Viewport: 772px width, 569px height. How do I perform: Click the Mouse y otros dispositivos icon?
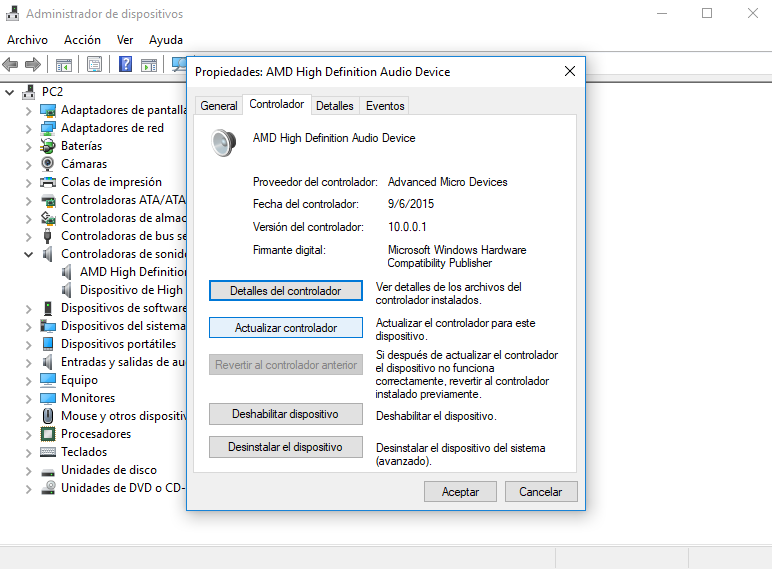(48, 416)
